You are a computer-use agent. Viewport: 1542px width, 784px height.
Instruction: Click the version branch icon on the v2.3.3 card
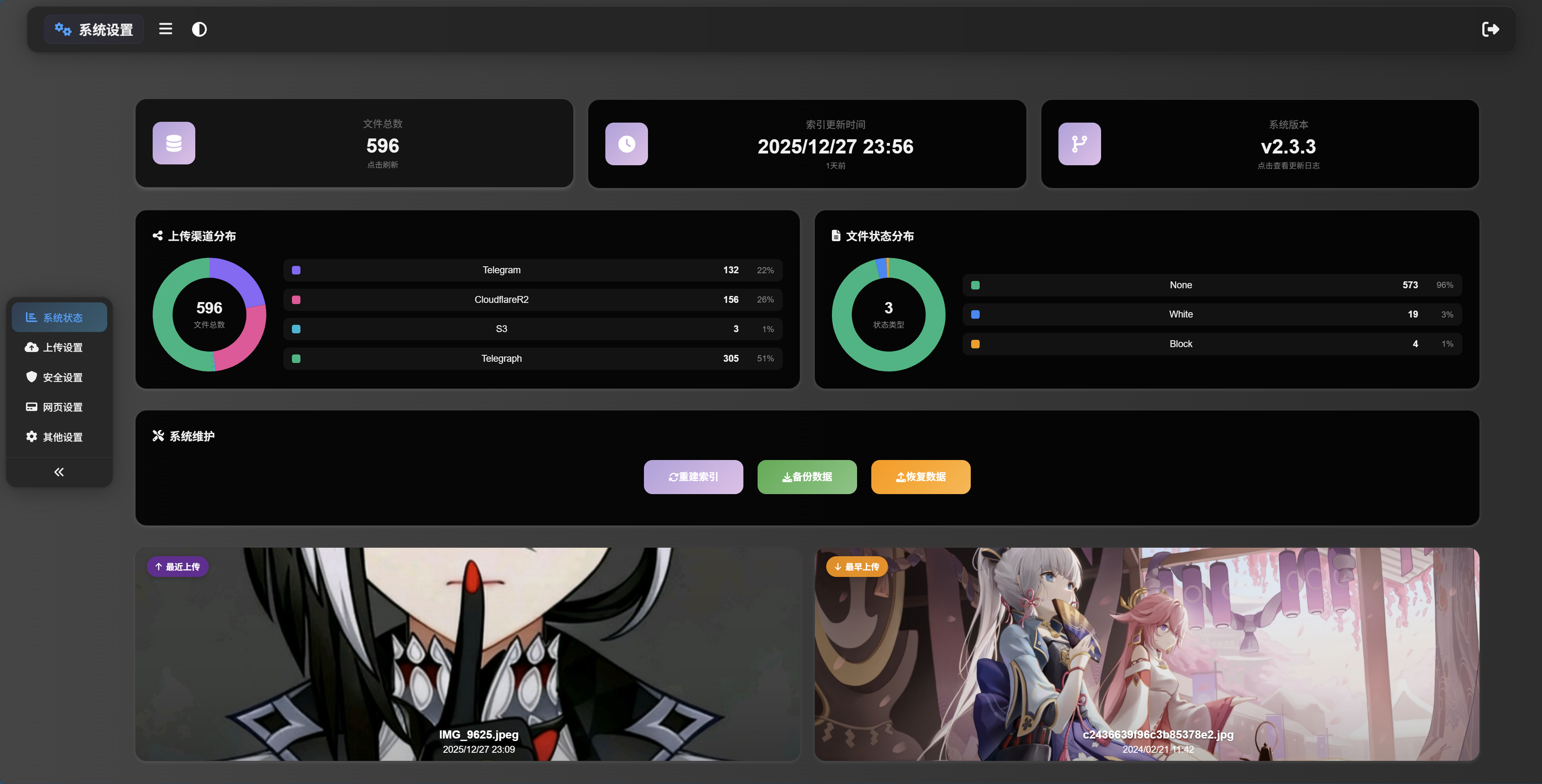1080,144
